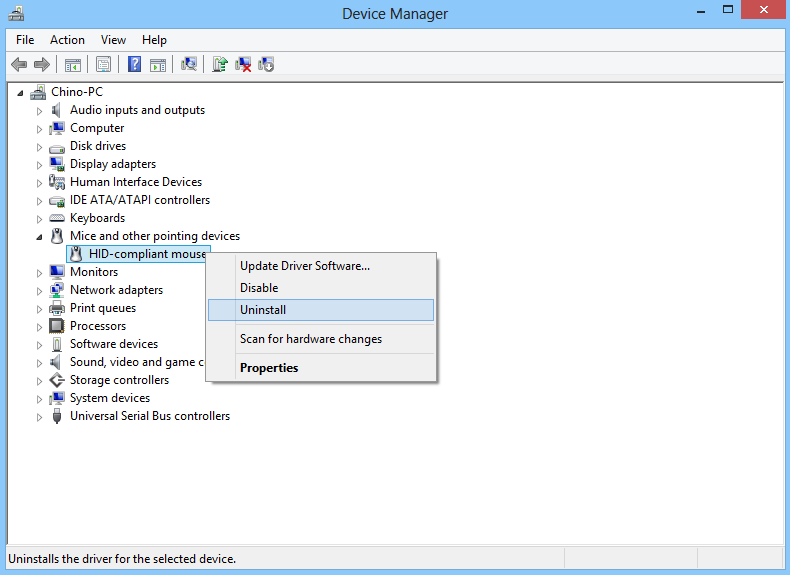
Task: Click the HID-compliant mouse icon
Action: tap(76, 254)
